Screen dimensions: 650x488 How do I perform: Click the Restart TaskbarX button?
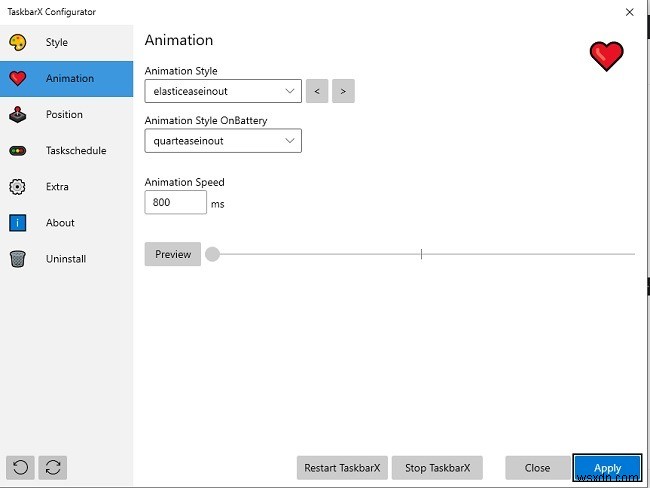click(x=342, y=467)
